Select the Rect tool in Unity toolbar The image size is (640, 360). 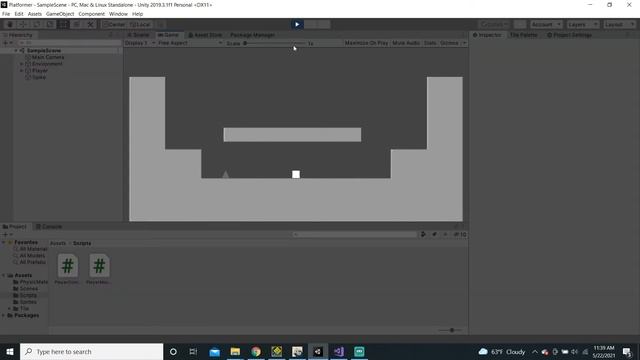[63, 24]
